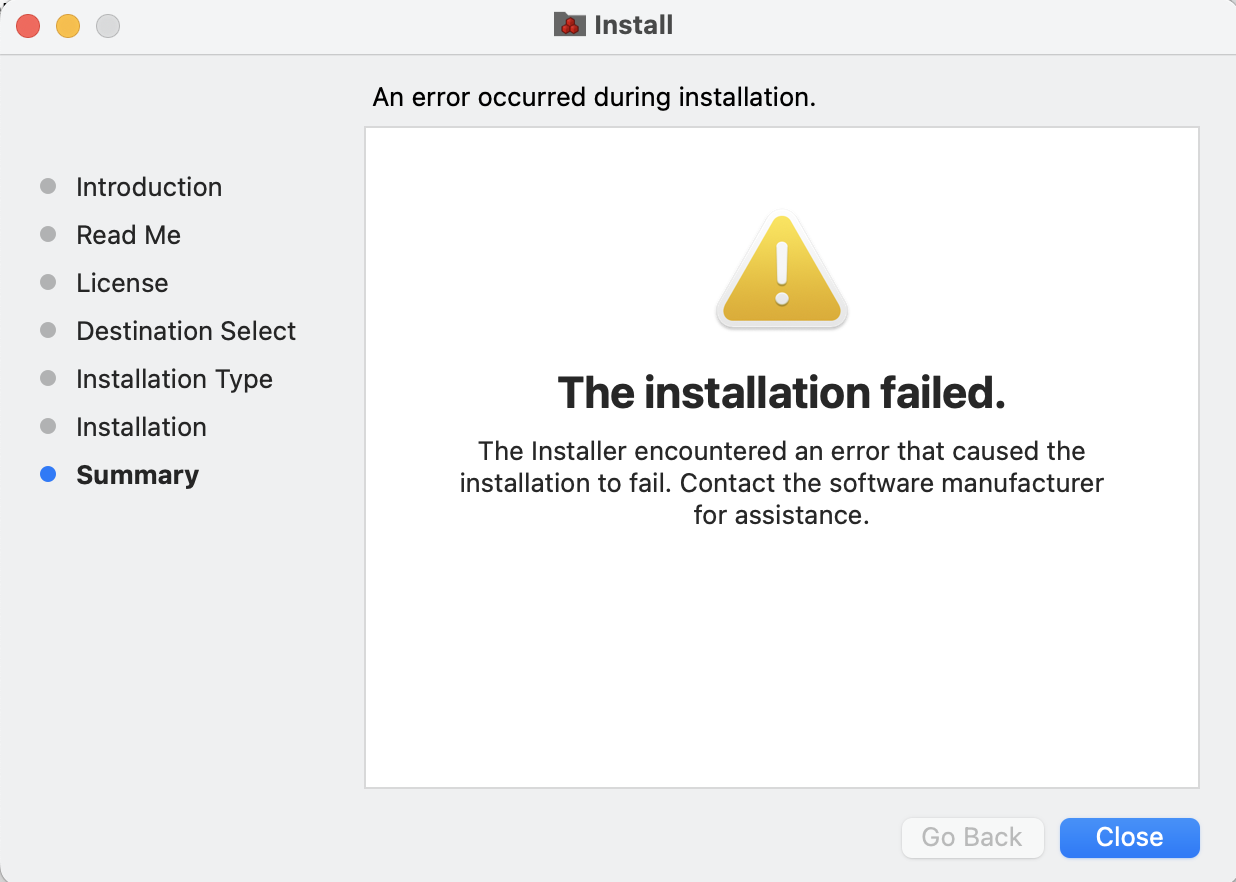Click "The installation failed." heading

pyautogui.click(x=781, y=393)
